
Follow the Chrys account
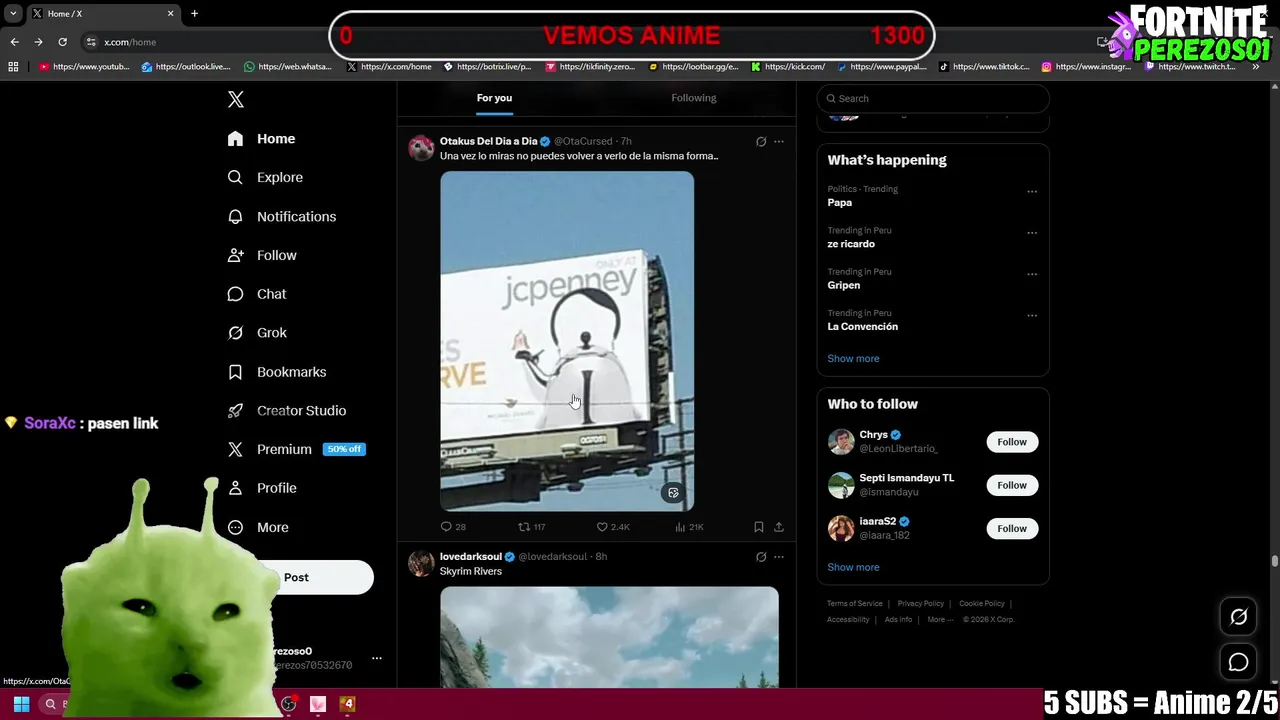point(1012,442)
